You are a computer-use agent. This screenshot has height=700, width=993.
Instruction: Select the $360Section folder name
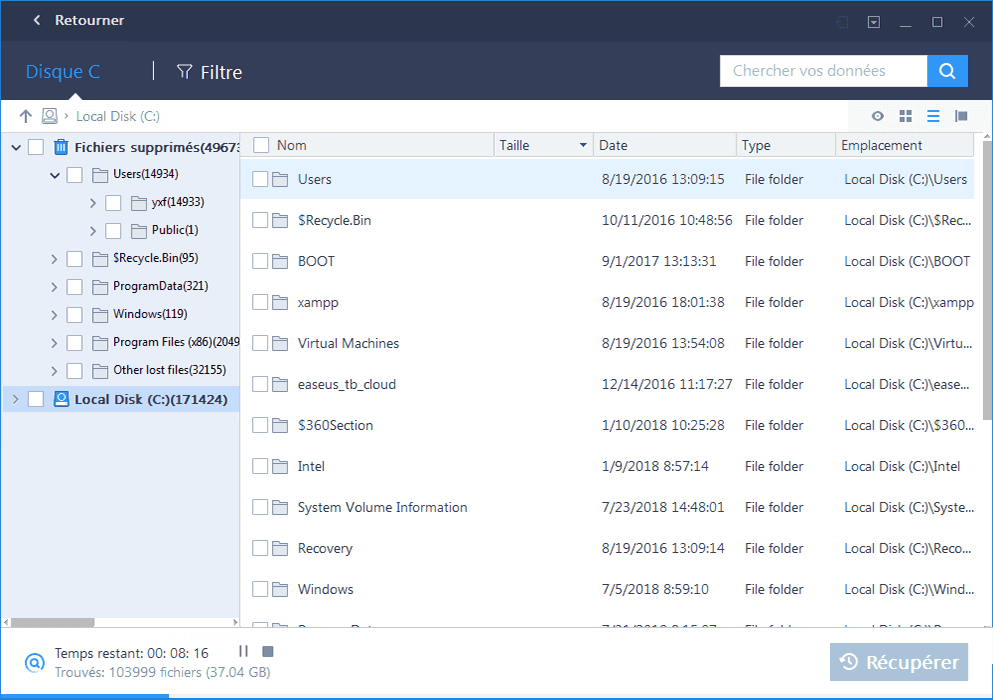[x=336, y=425]
